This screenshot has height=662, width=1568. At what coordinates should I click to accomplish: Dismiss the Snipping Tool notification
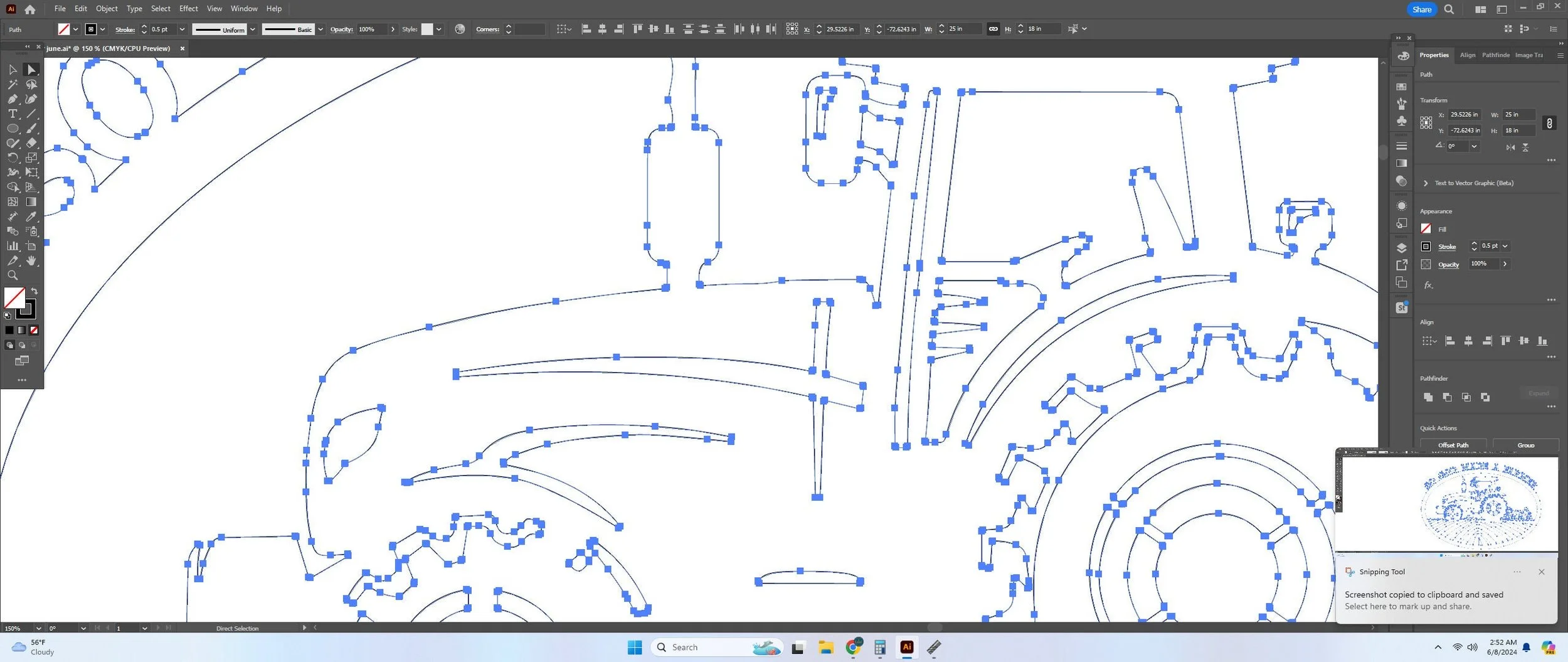[x=1541, y=572]
